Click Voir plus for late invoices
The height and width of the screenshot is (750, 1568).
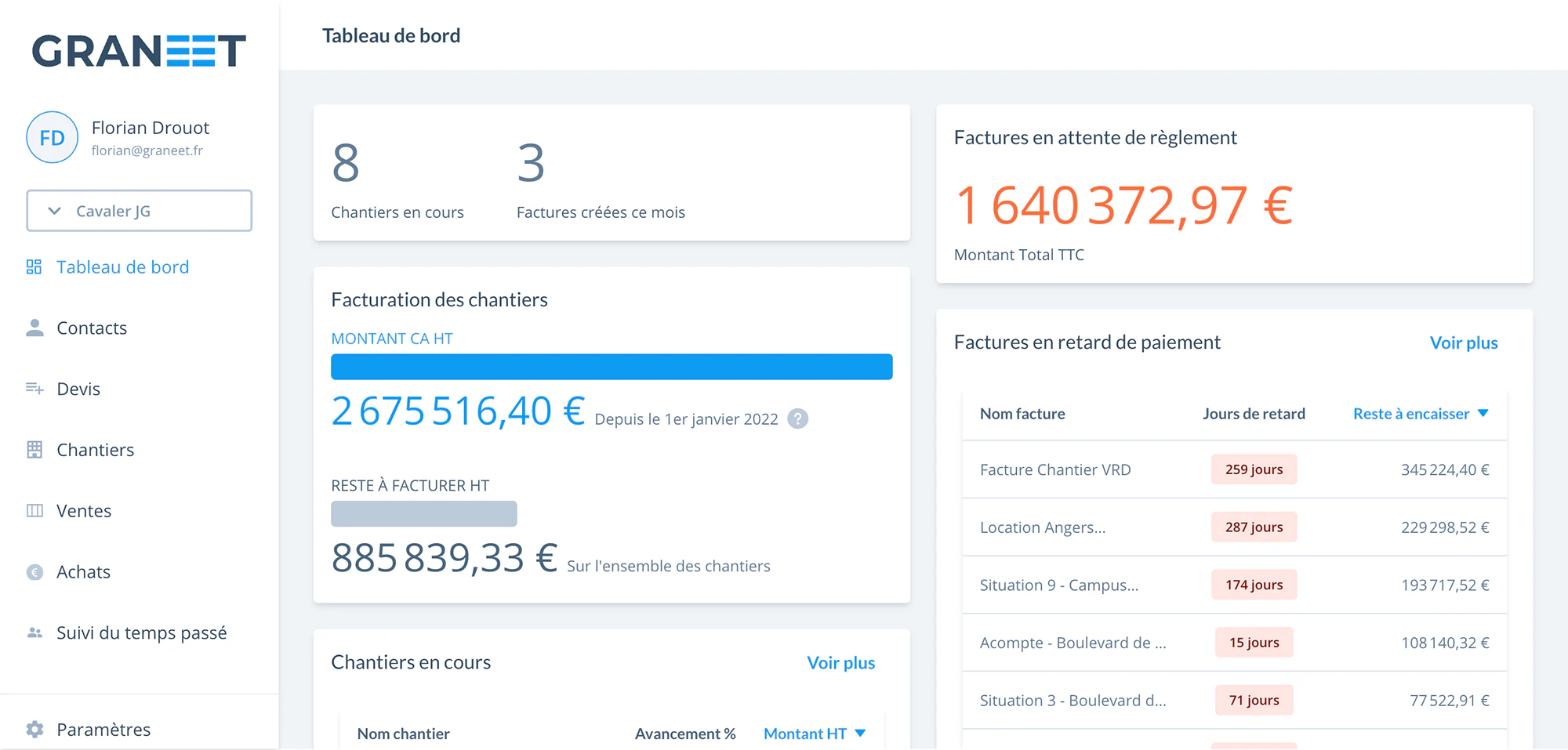pyautogui.click(x=1463, y=343)
